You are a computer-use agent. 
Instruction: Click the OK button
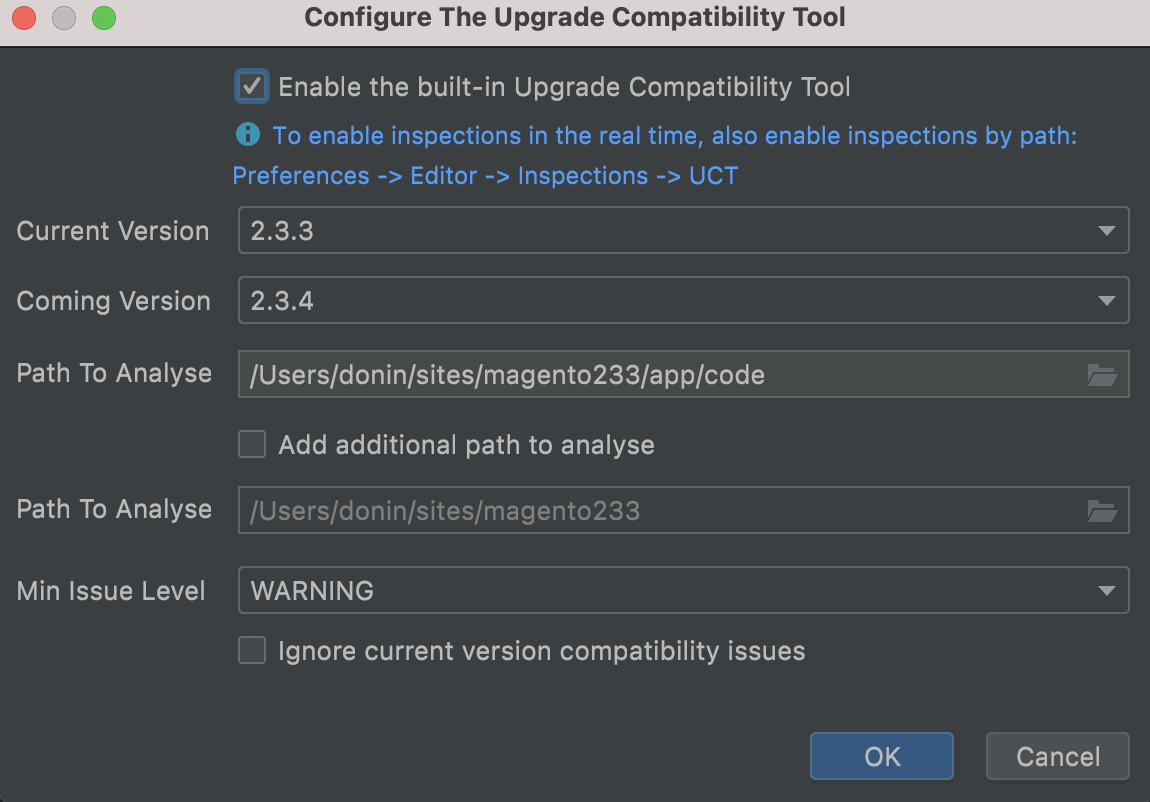coord(881,756)
